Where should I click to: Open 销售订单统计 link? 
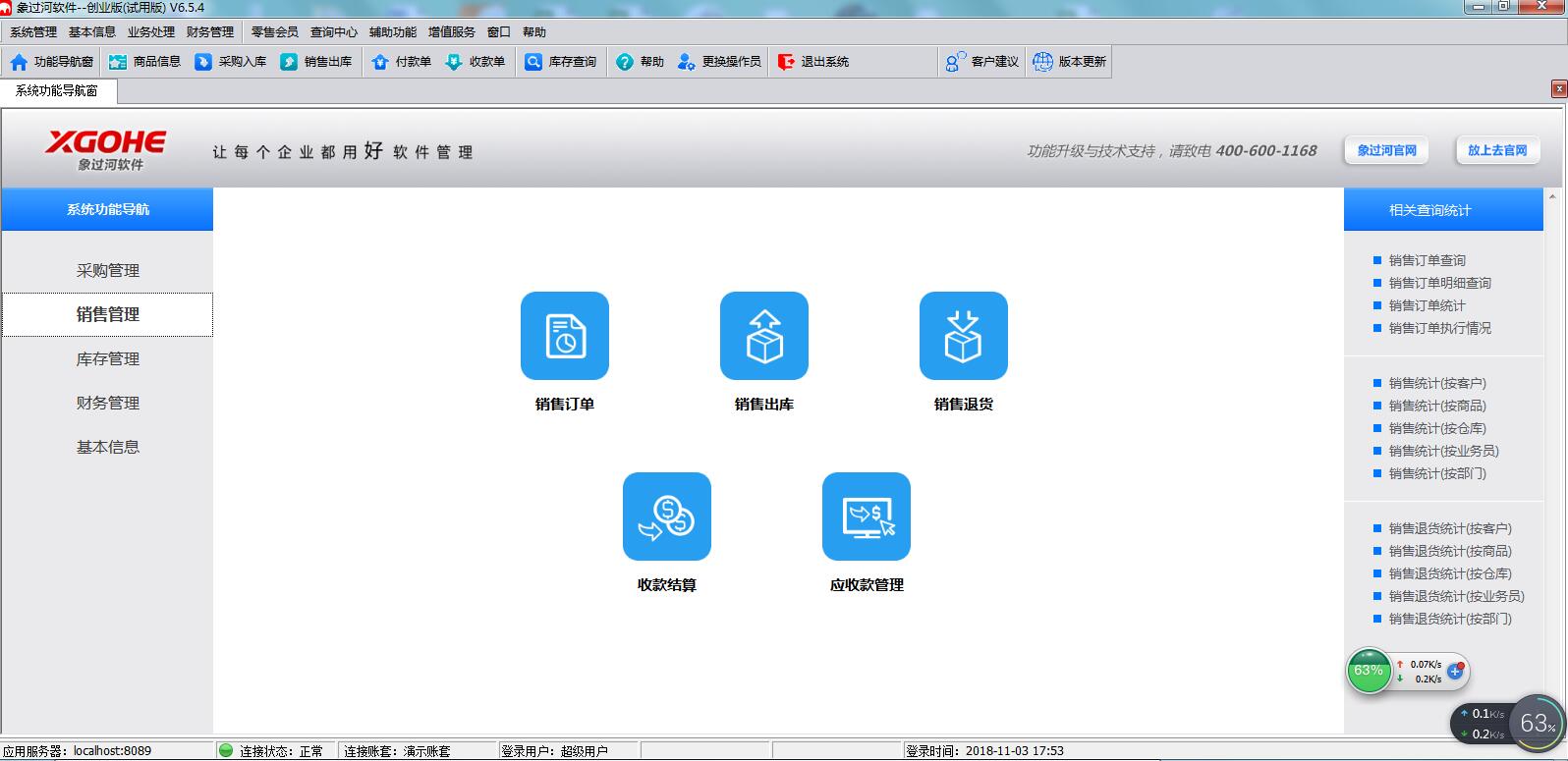click(1427, 305)
